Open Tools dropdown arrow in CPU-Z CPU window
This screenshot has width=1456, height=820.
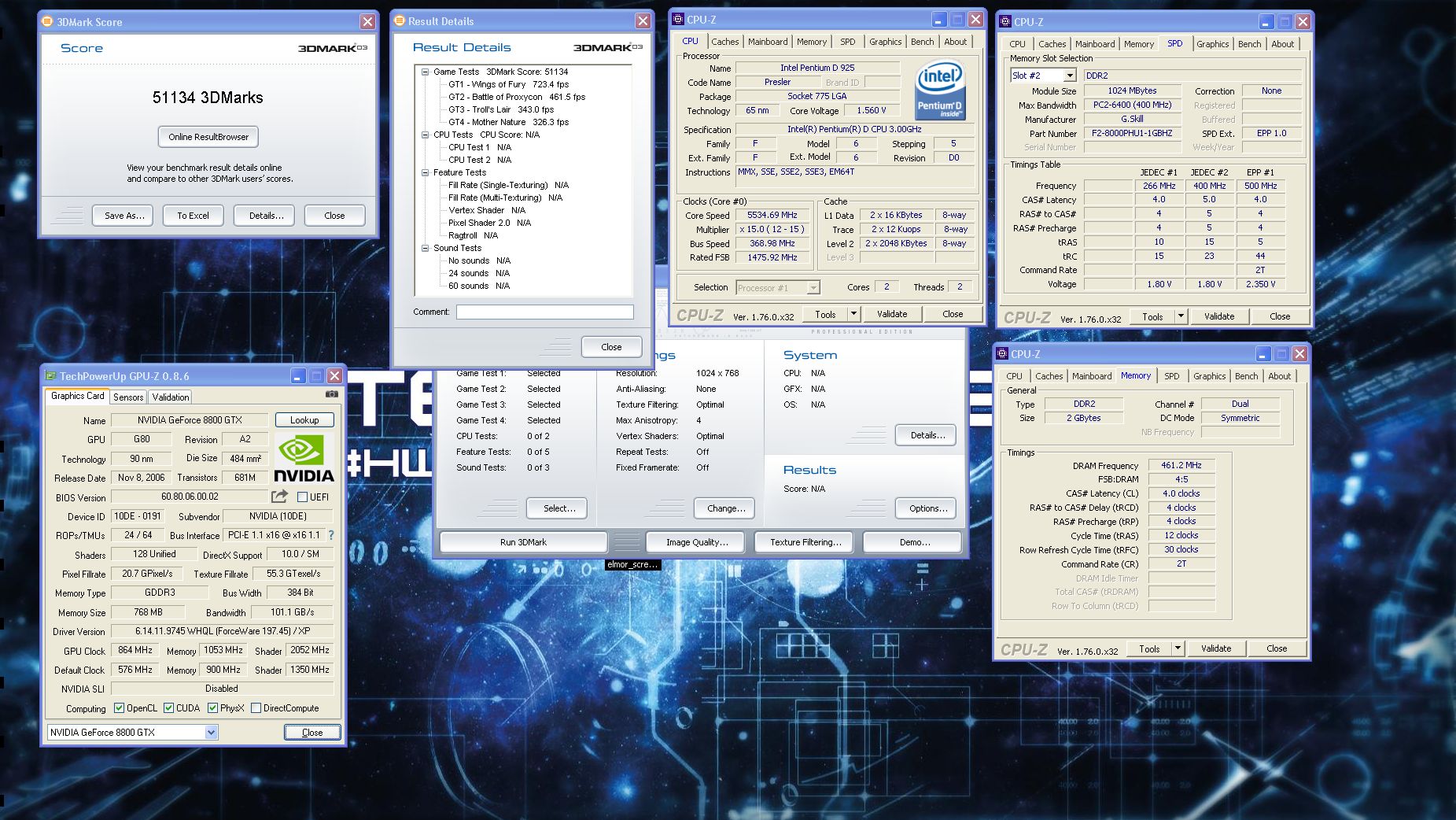coord(853,314)
